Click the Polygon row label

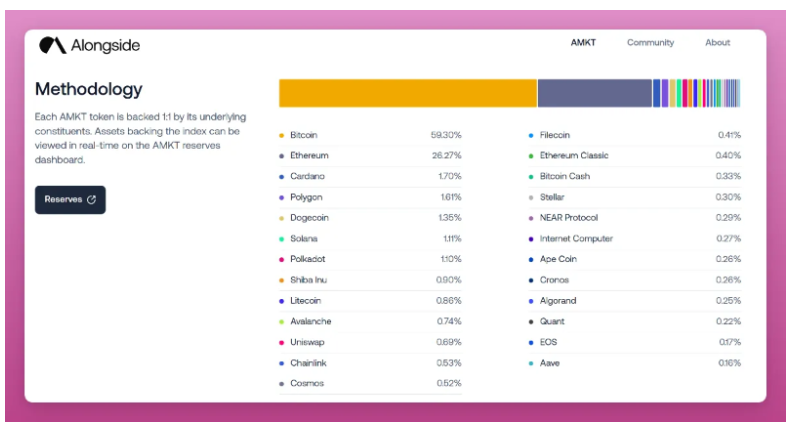[306, 198]
